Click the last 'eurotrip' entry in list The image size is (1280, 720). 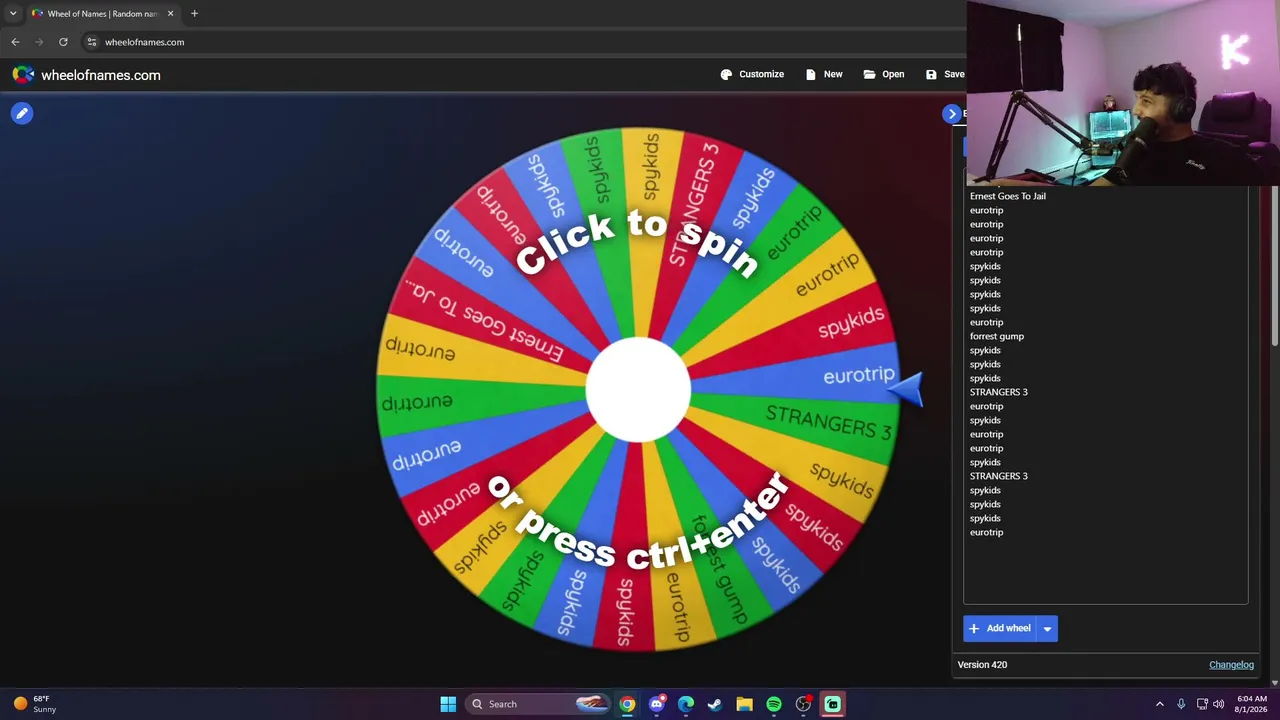987,532
